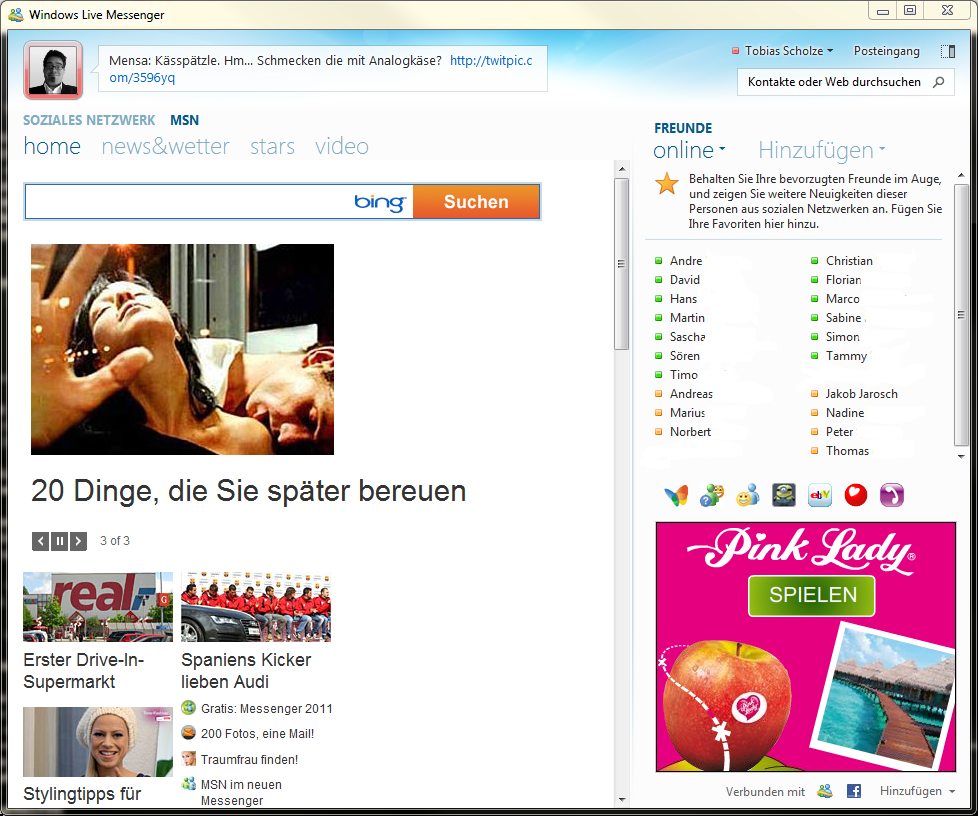Click the buddies icon beside MSN im neuen Messenger

coord(188,784)
